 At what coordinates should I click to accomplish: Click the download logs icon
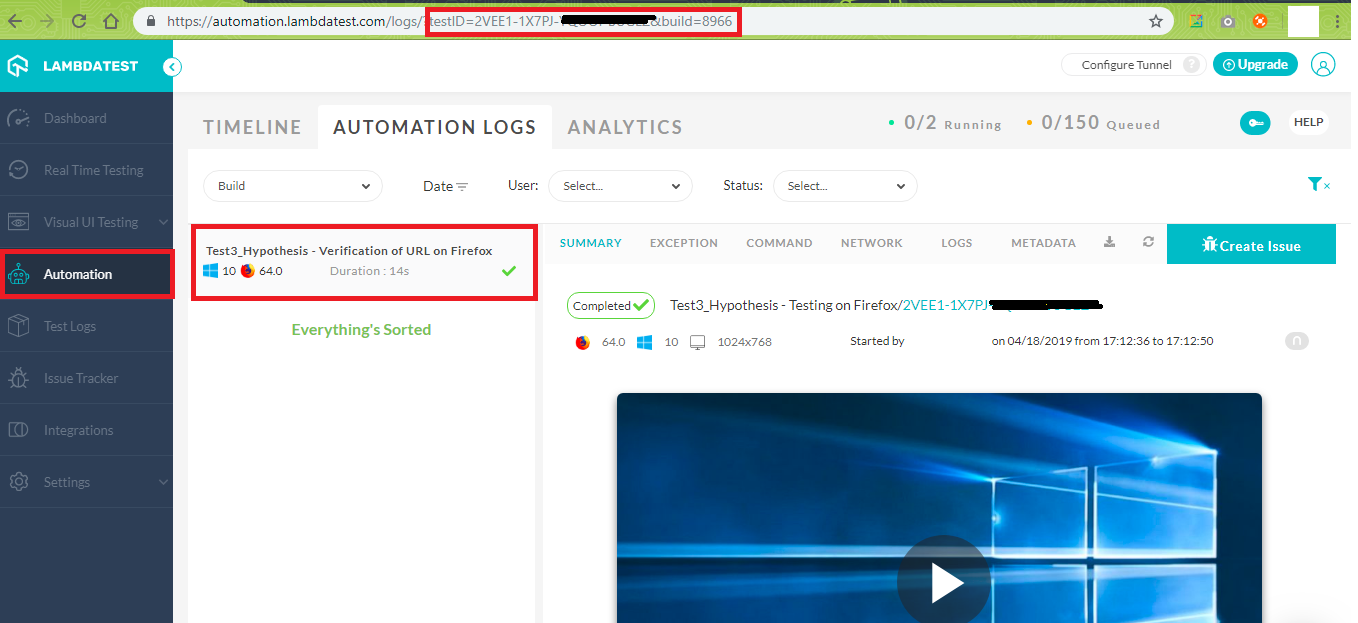pyautogui.click(x=1109, y=242)
